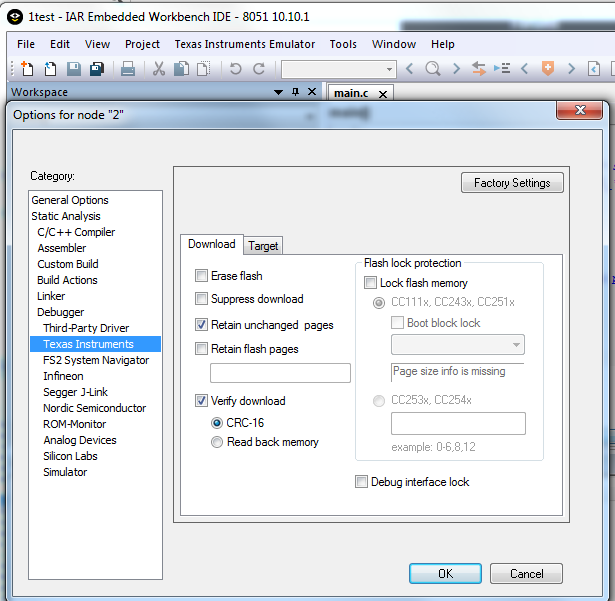This screenshot has height=601, width=615.
Task: Open the Edit menu
Action: tap(60, 44)
